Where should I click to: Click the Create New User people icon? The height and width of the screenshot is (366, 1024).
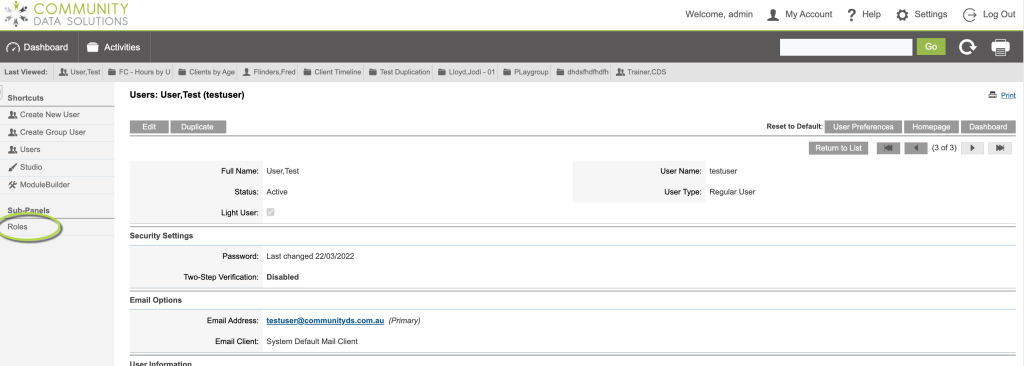12,114
